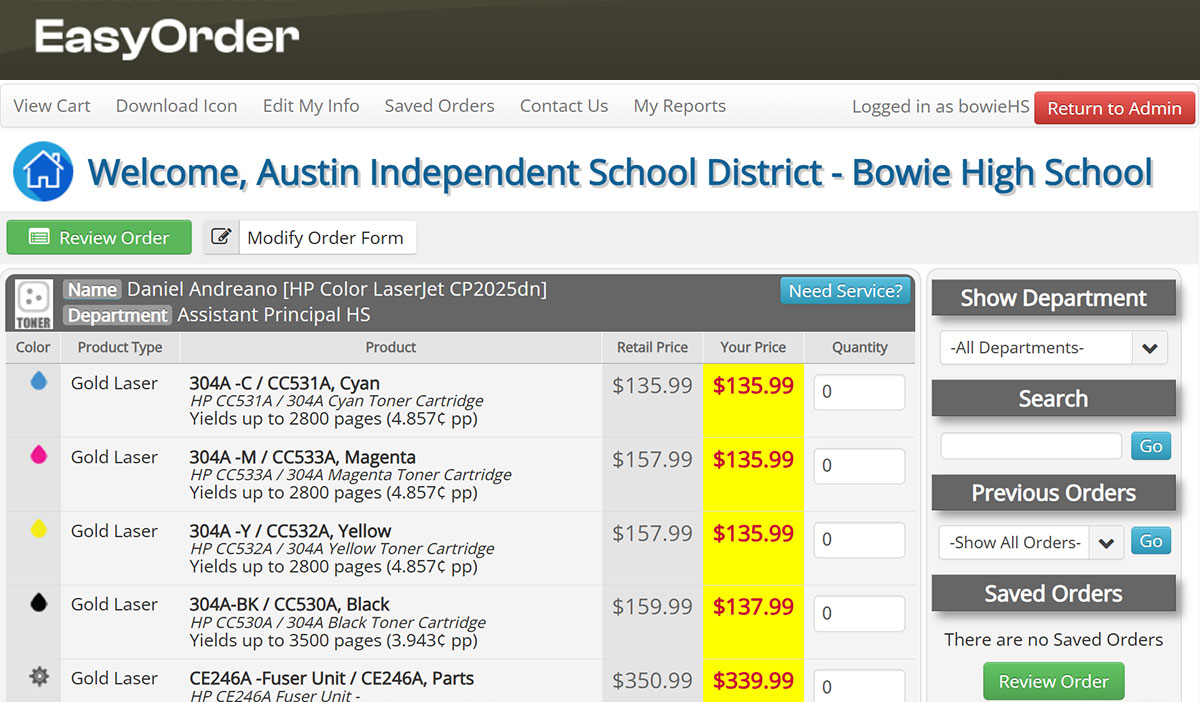Click quantity field for Cyan cartridge
The image size is (1200, 702).
click(x=859, y=392)
